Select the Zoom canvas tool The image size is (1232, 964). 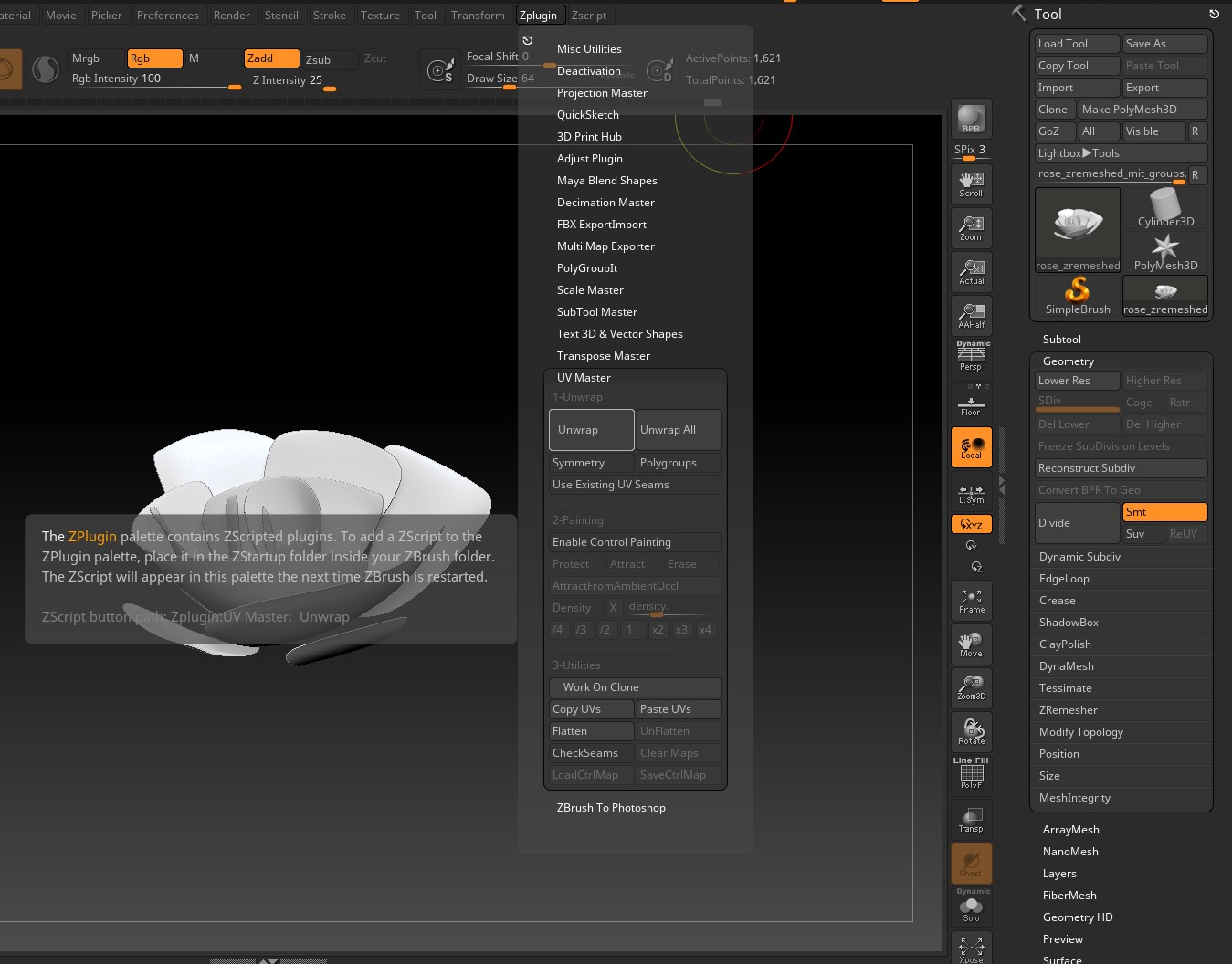(971, 228)
